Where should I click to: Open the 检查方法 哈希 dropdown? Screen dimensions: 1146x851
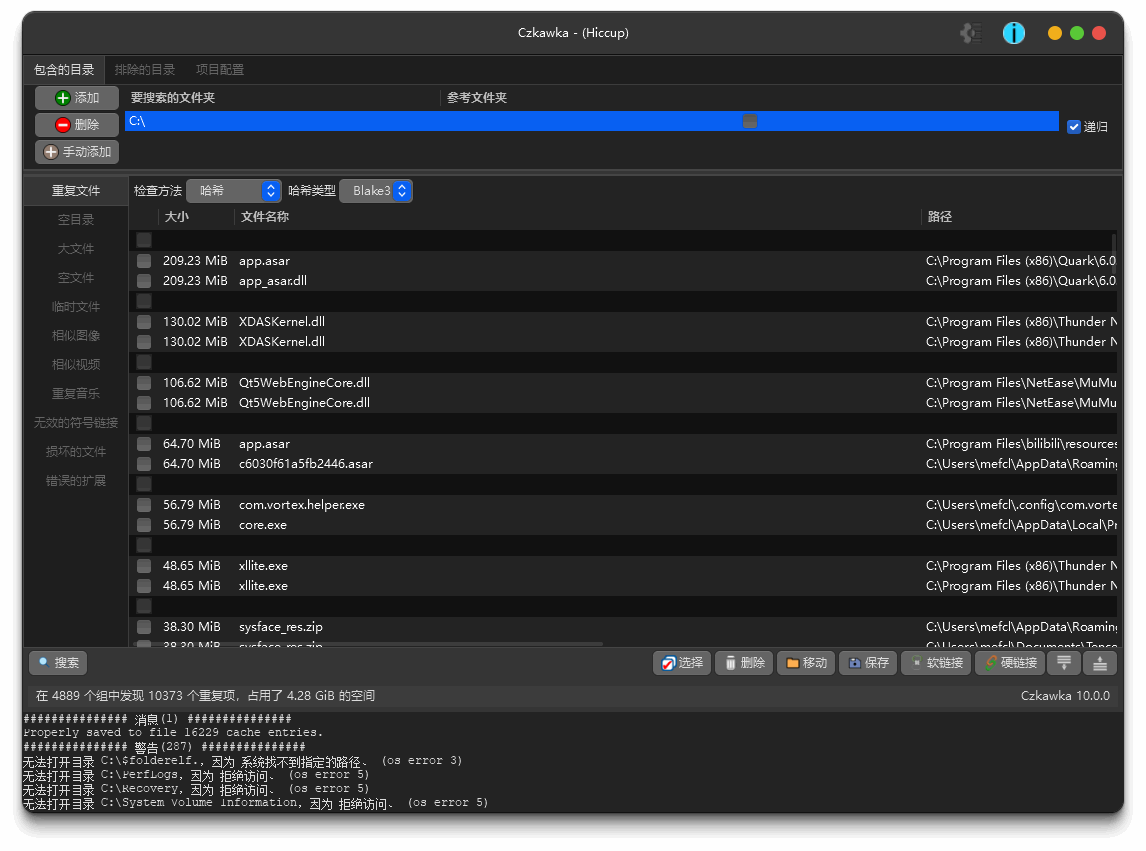click(233, 191)
